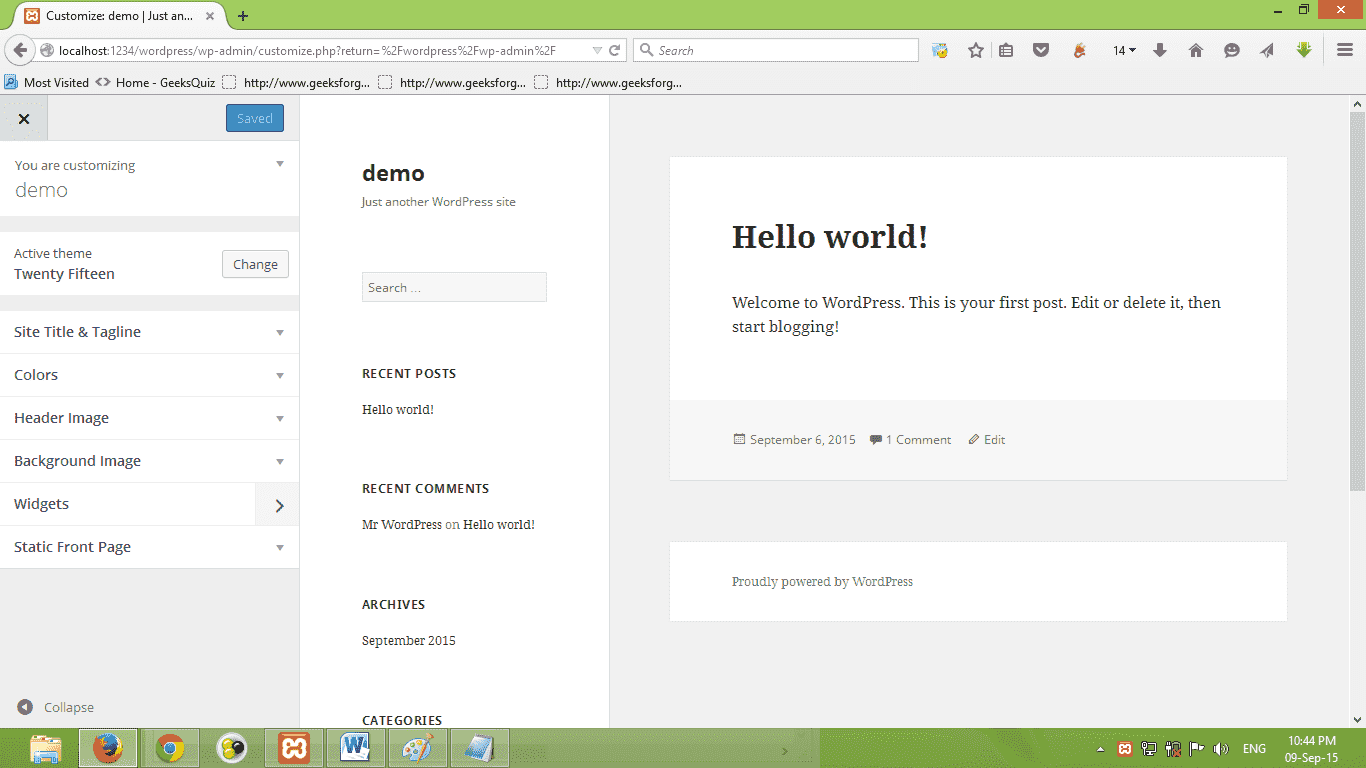Open the Firefox hamburger menu
Image resolution: width=1366 pixels, height=768 pixels.
coord(1345,50)
